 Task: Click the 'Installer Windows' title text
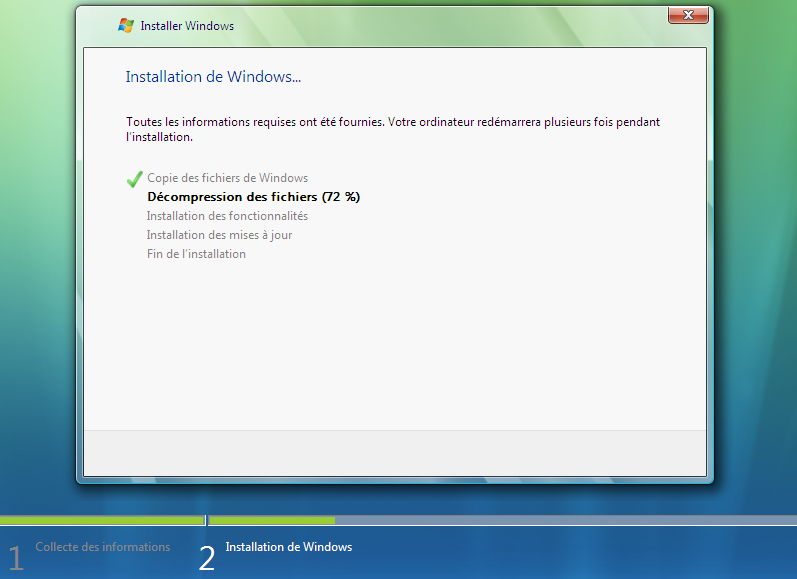click(x=187, y=26)
